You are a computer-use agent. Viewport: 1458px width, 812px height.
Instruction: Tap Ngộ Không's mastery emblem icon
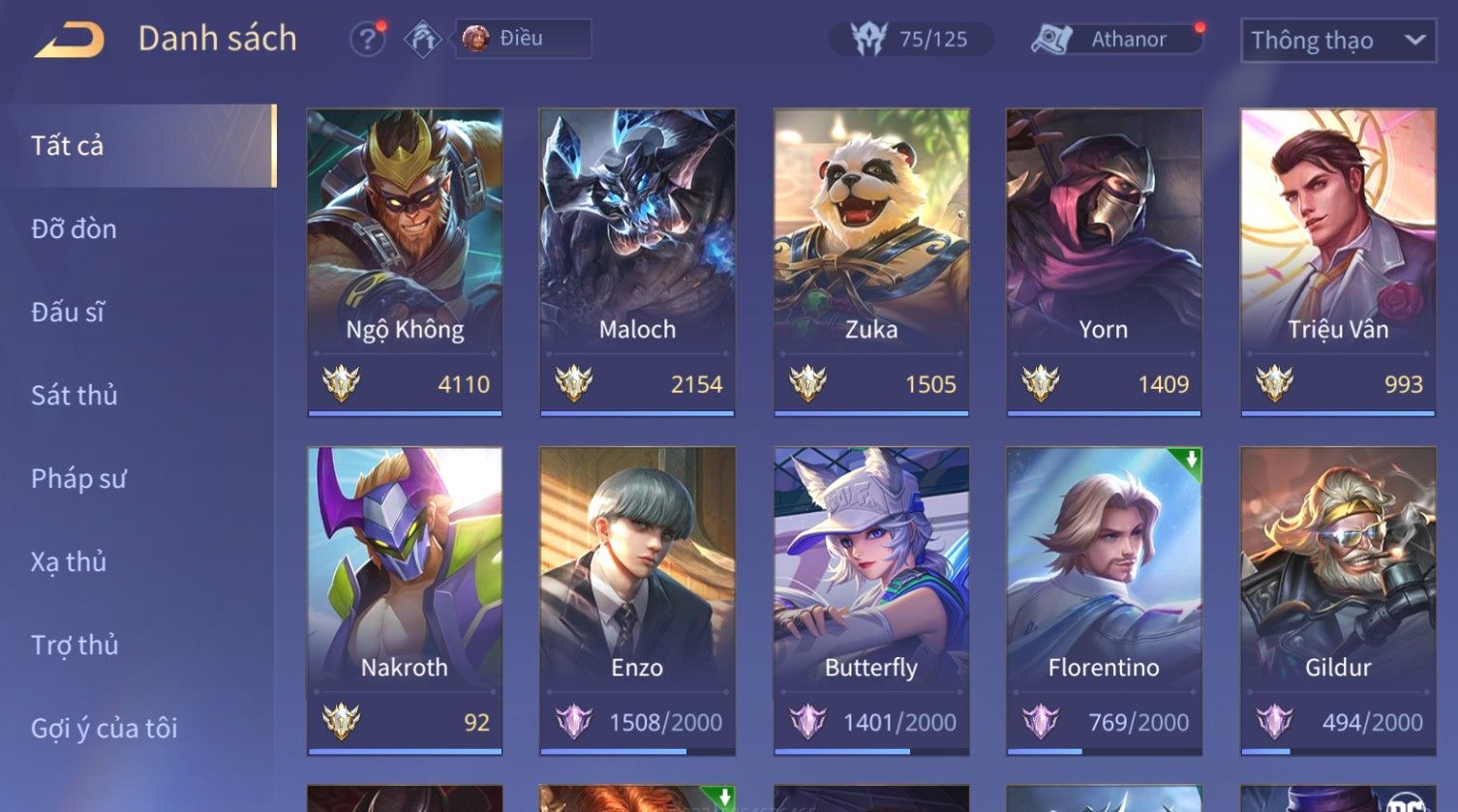coord(341,384)
